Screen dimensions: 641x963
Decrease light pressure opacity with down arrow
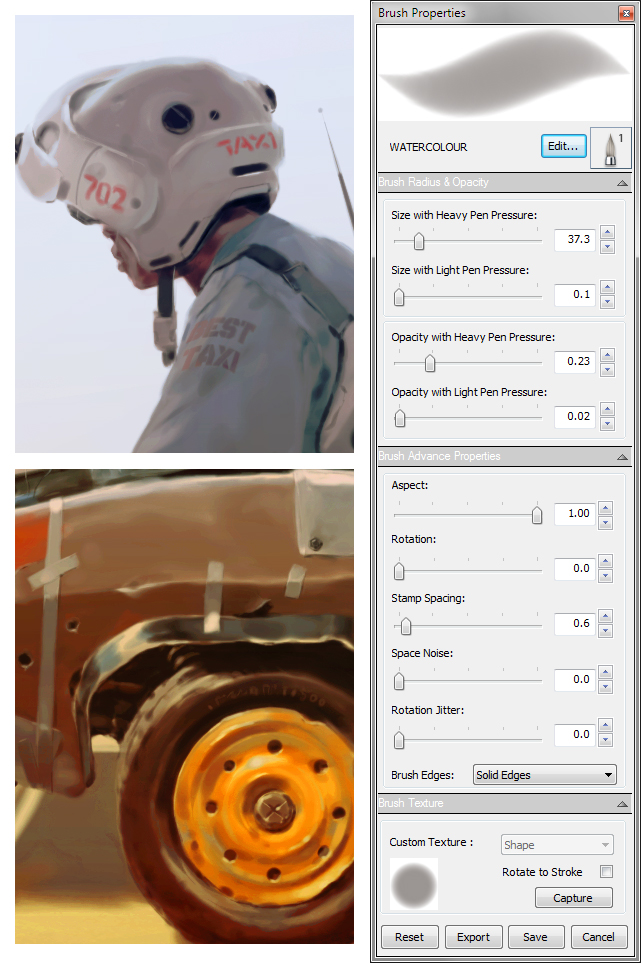[608, 424]
